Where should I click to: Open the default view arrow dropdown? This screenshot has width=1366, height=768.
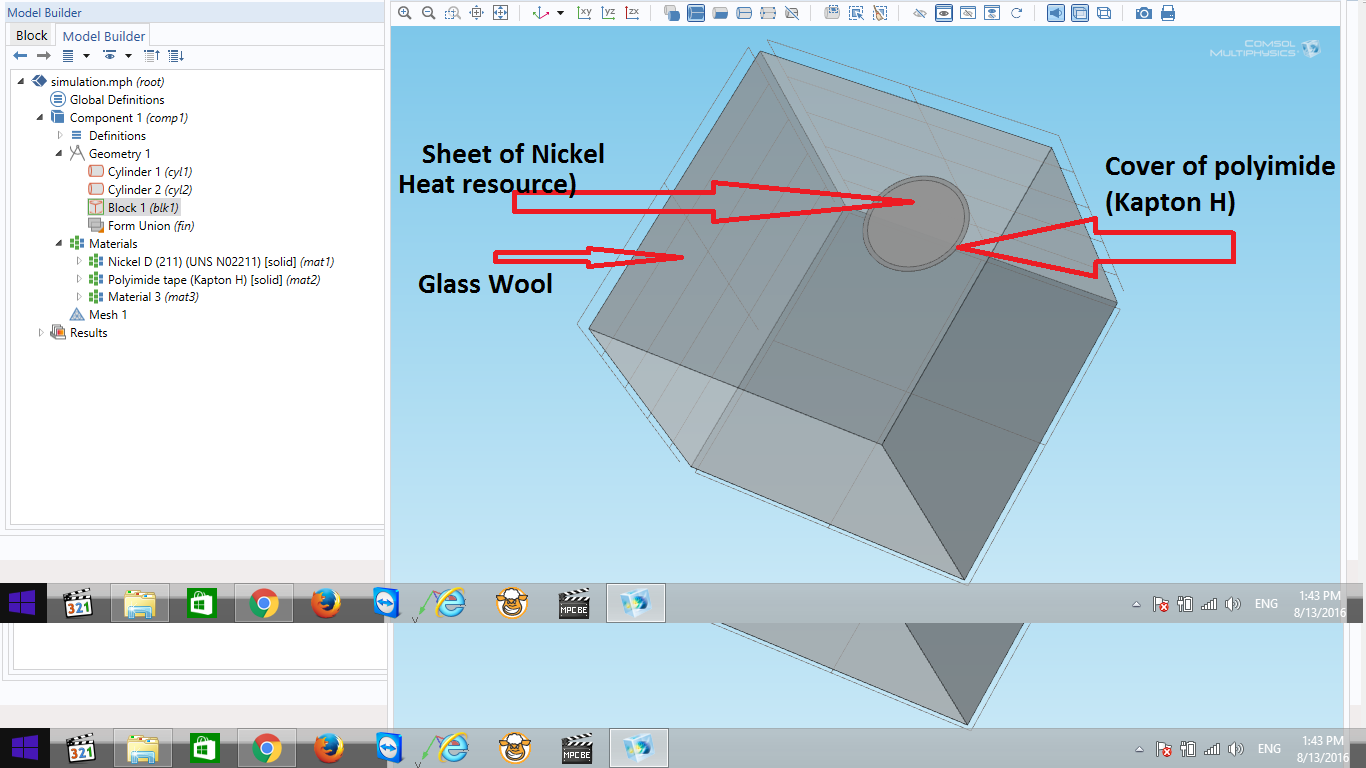[560, 13]
